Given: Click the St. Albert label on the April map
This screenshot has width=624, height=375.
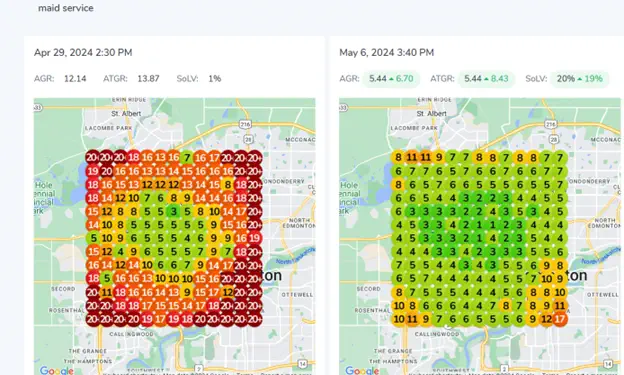Looking at the screenshot, I should tap(126, 113).
